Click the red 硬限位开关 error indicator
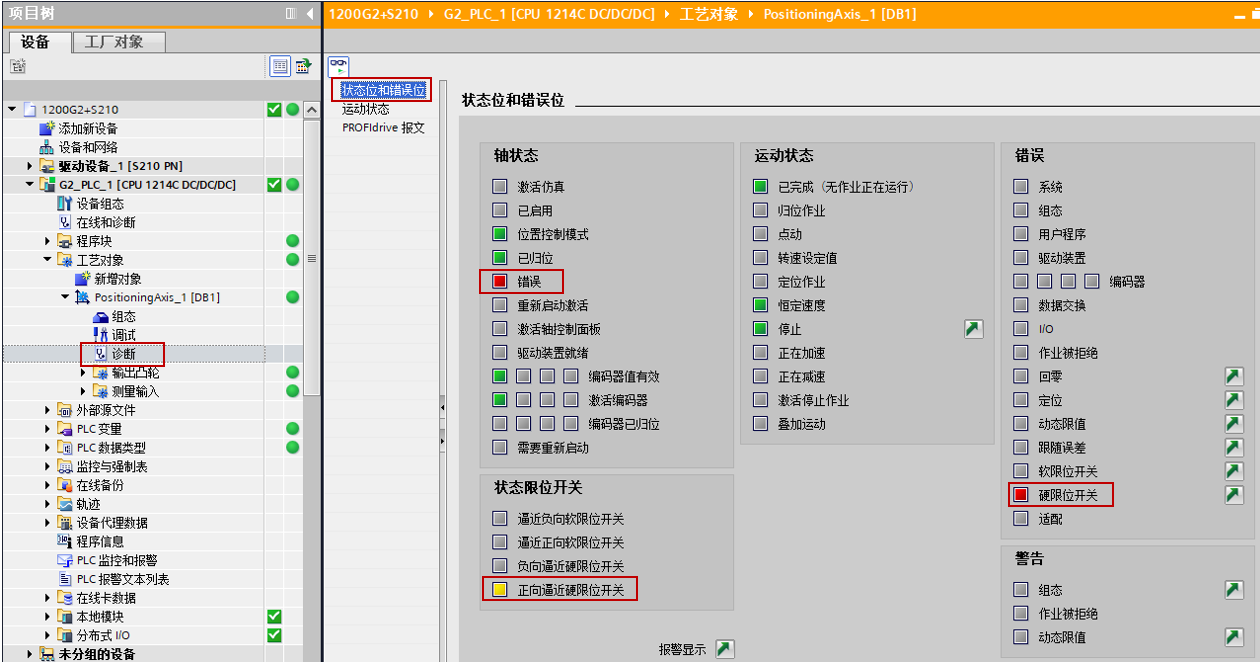This screenshot has height=662, width=1260. [1020, 495]
